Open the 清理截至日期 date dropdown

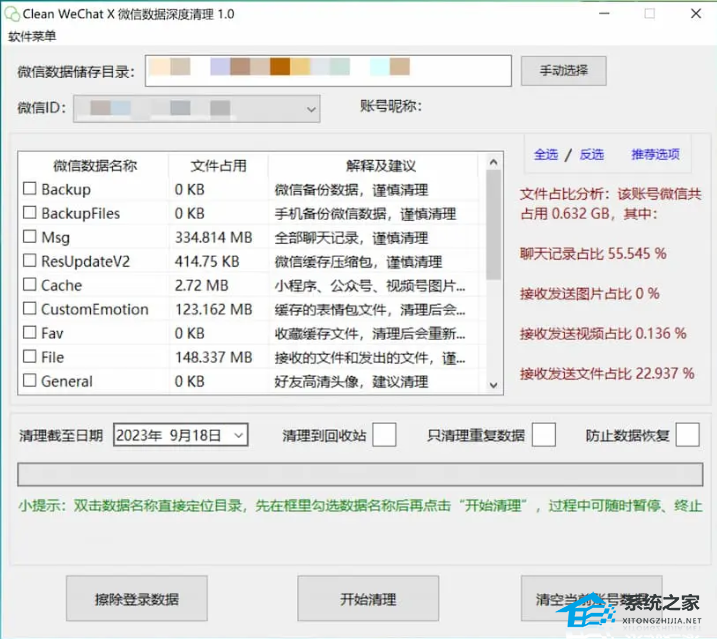point(238,435)
